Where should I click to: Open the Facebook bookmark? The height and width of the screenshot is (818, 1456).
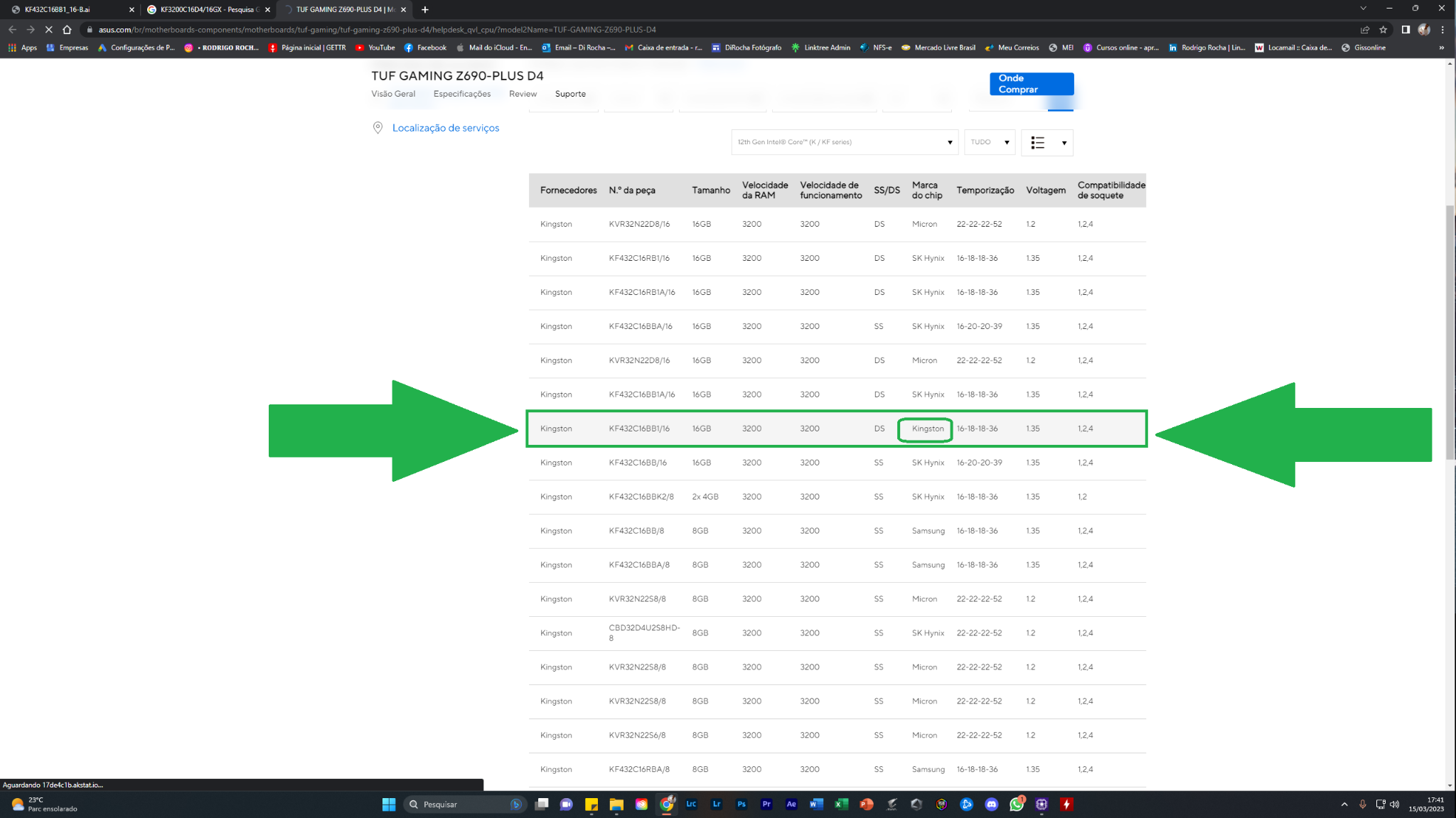pos(425,48)
